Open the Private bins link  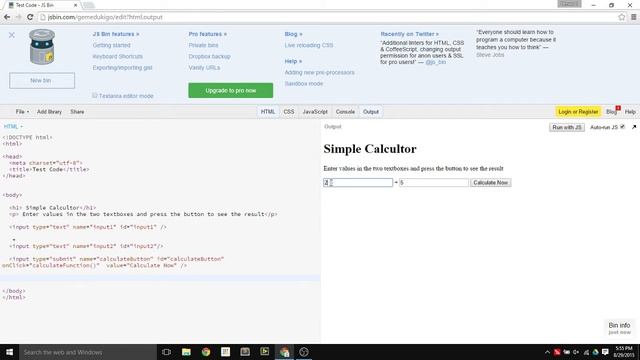203,45
